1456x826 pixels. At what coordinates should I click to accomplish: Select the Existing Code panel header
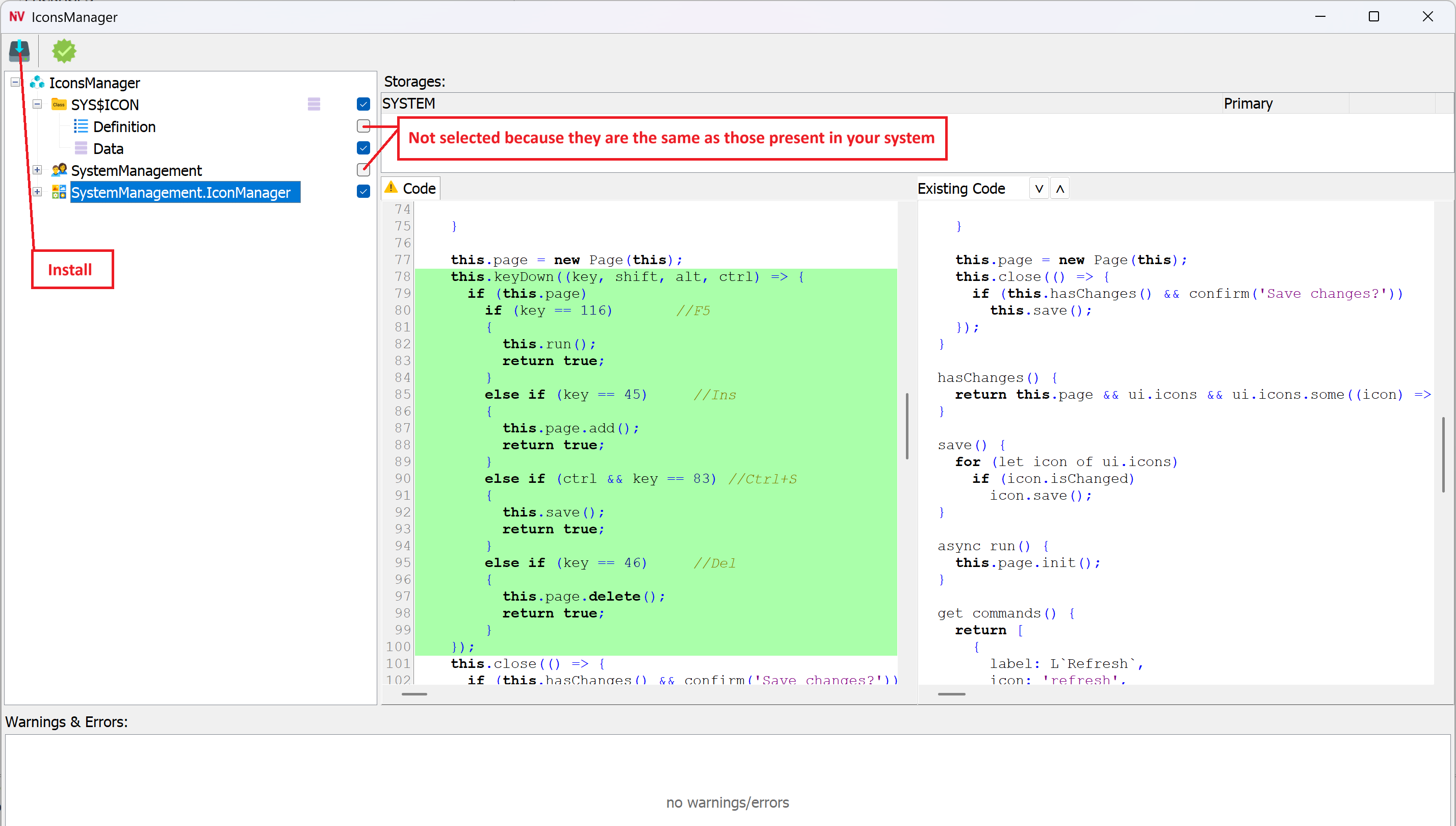pos(961,188)
